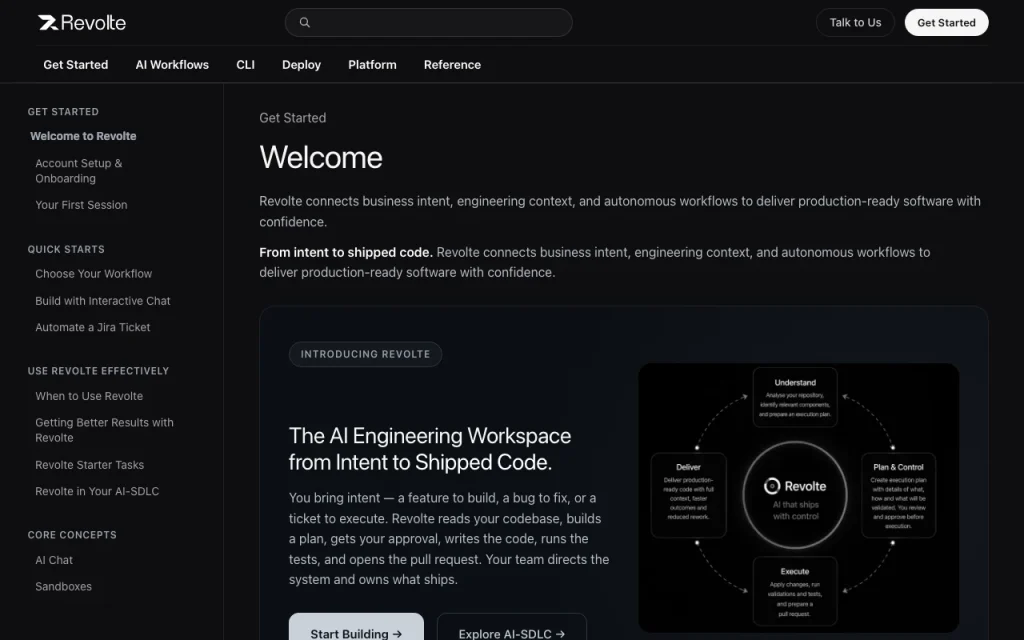Switch to the Reference tab

pos(452,65)
